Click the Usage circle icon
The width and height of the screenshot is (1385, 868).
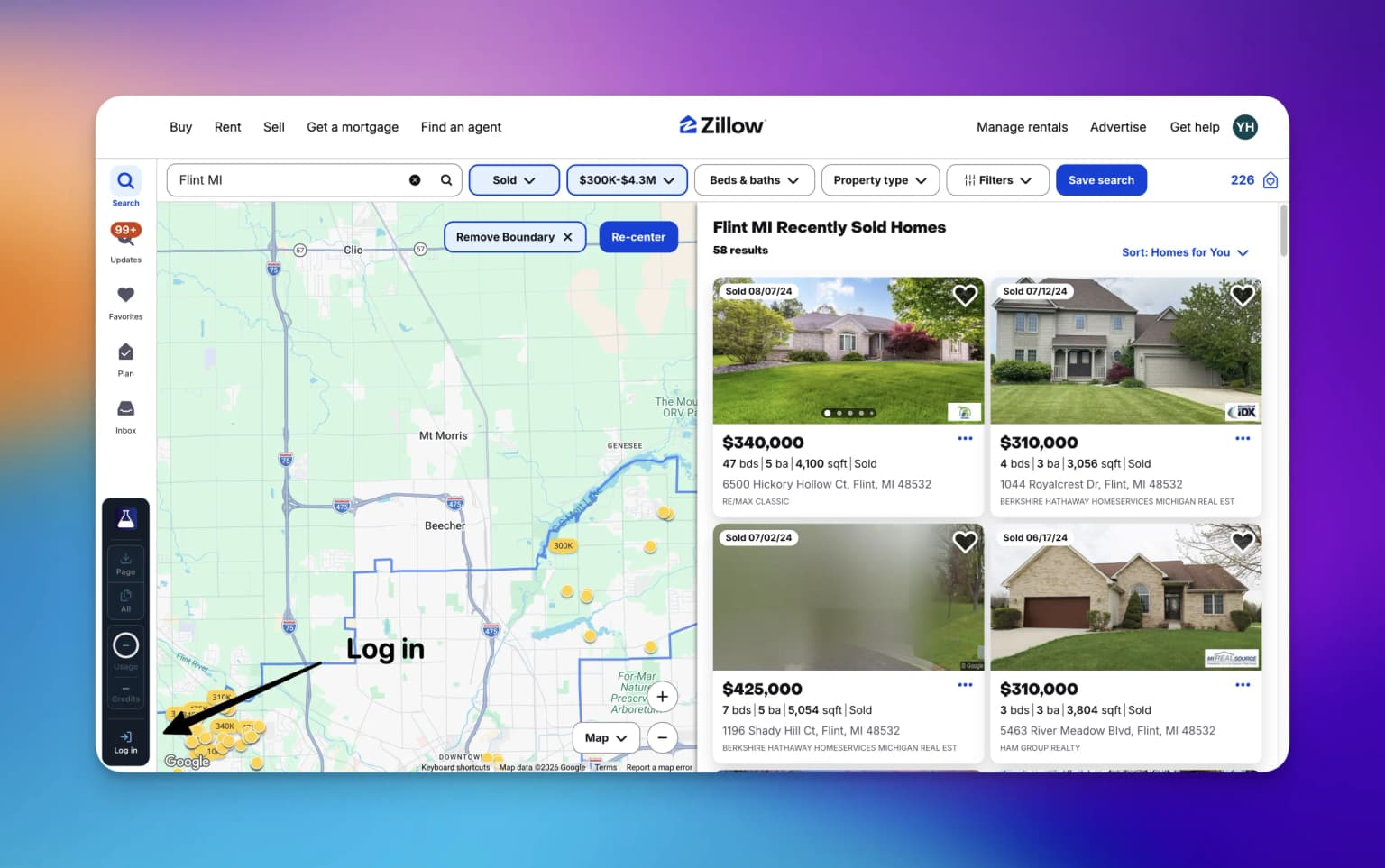point(125,644)
